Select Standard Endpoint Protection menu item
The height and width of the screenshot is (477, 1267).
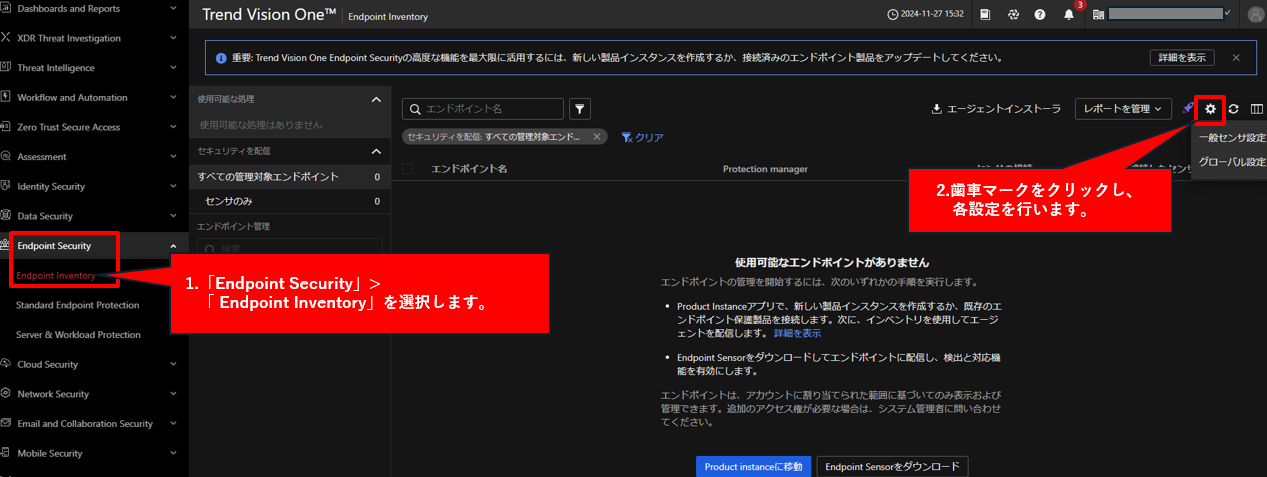click(x=78, y=305)
